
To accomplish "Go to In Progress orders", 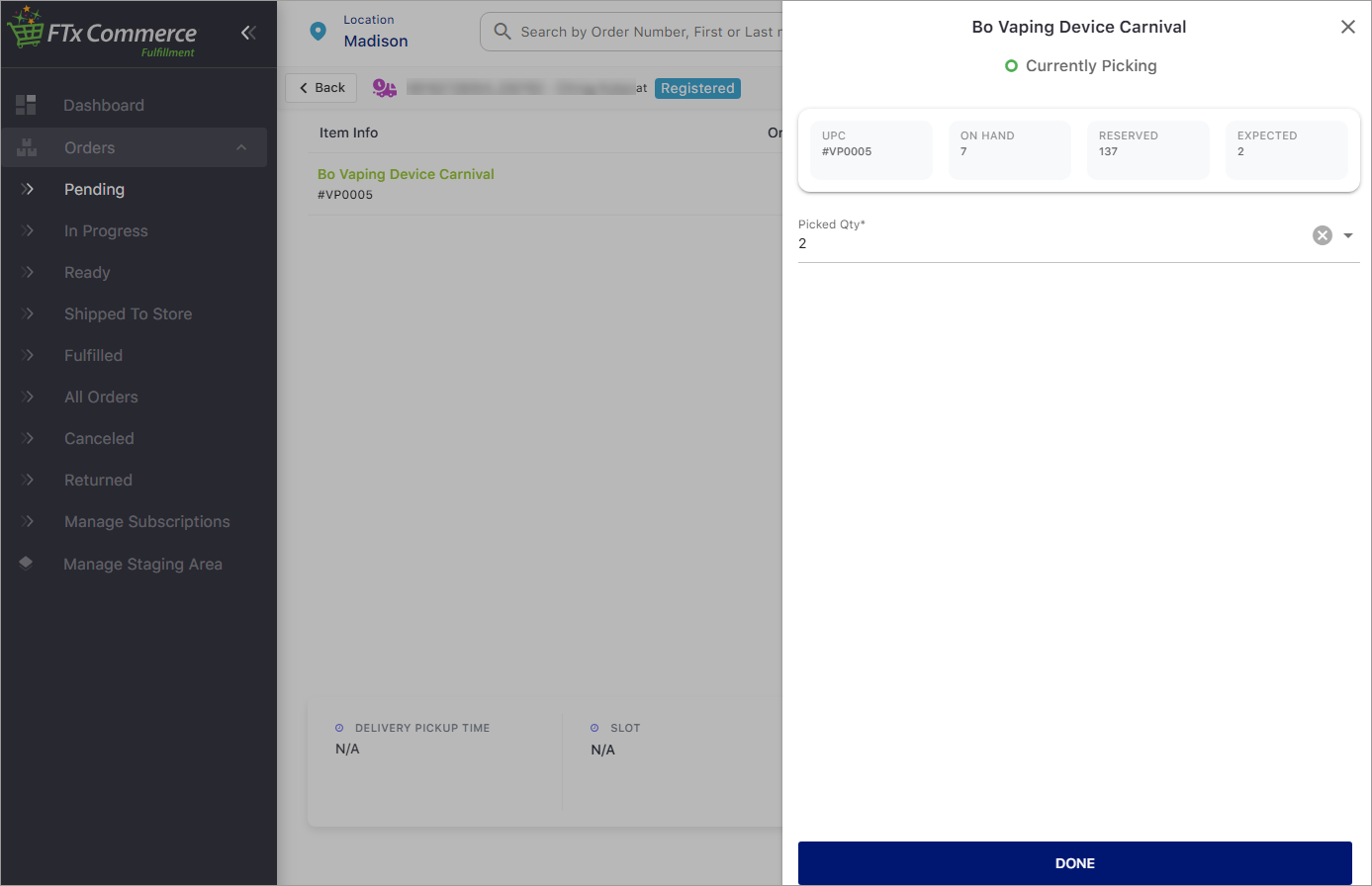I will [106, 230].
